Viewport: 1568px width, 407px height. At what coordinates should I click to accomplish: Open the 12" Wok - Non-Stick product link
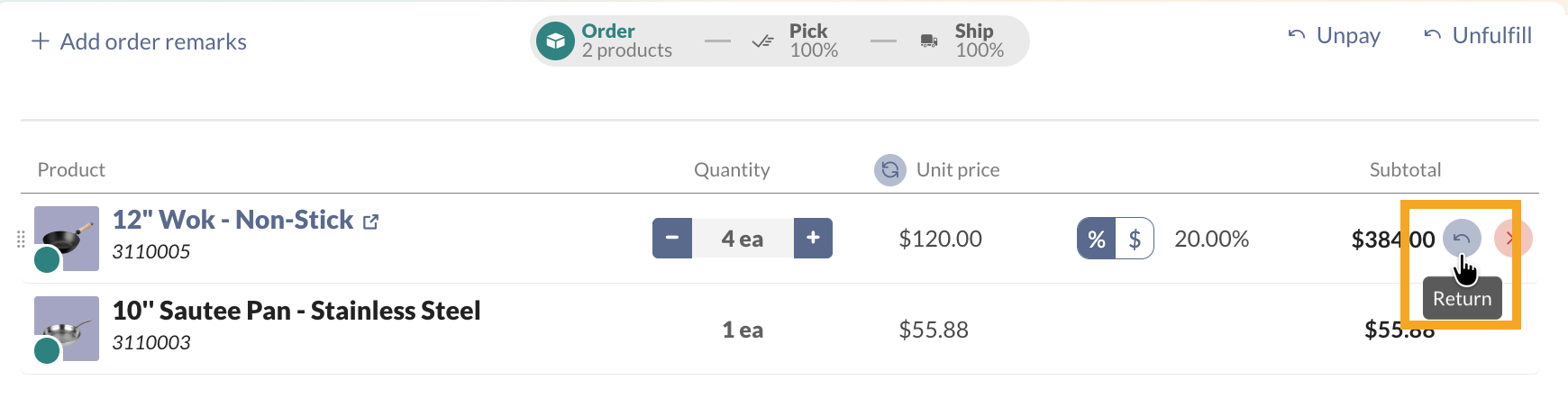pyautogui.click(x=232, y=220)
